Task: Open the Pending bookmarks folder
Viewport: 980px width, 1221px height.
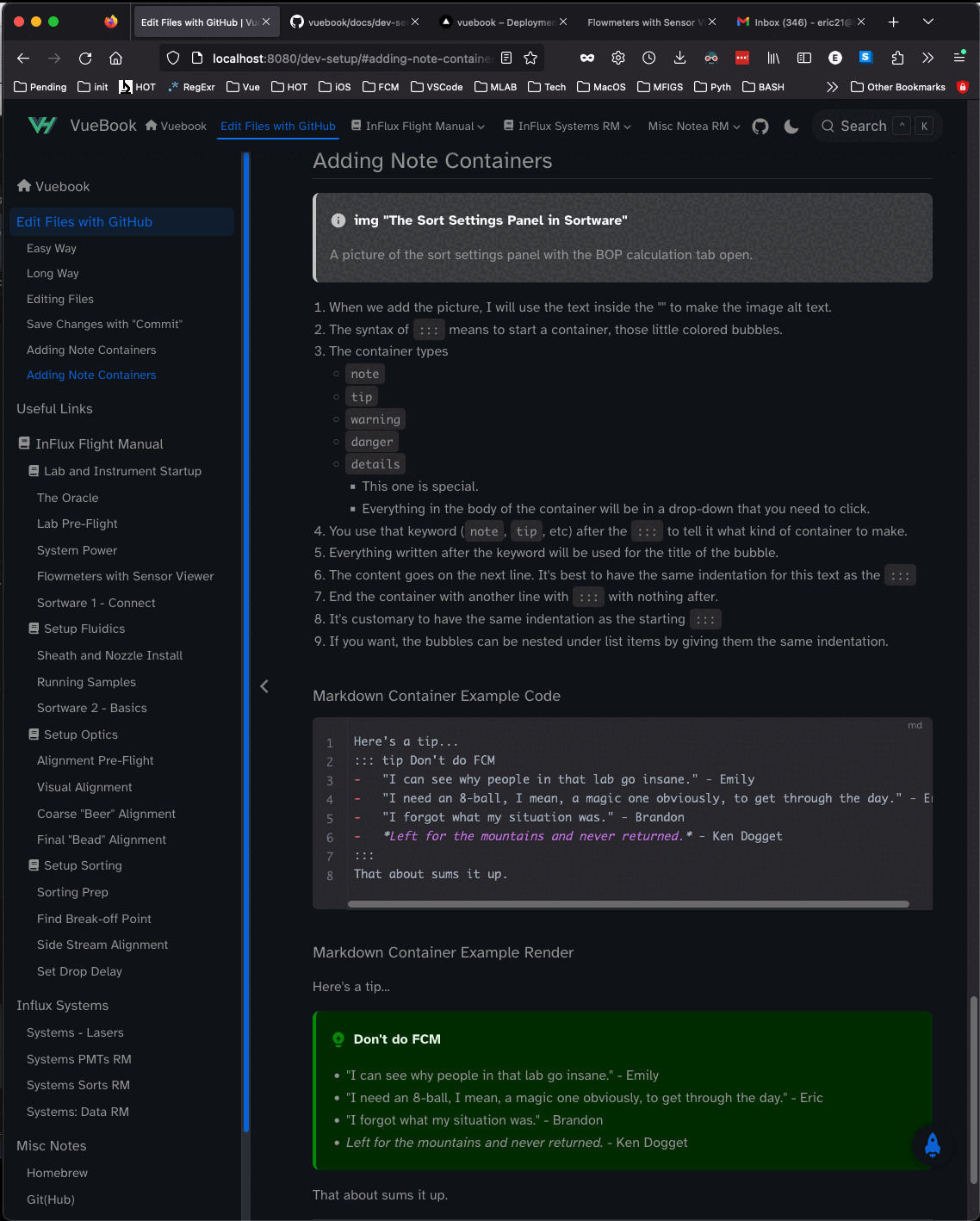Action: [40, 87]
